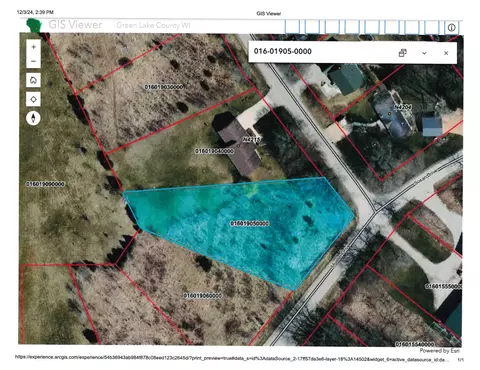
Task: Click the GIS Viewer header title
Action: coord(75,25)
